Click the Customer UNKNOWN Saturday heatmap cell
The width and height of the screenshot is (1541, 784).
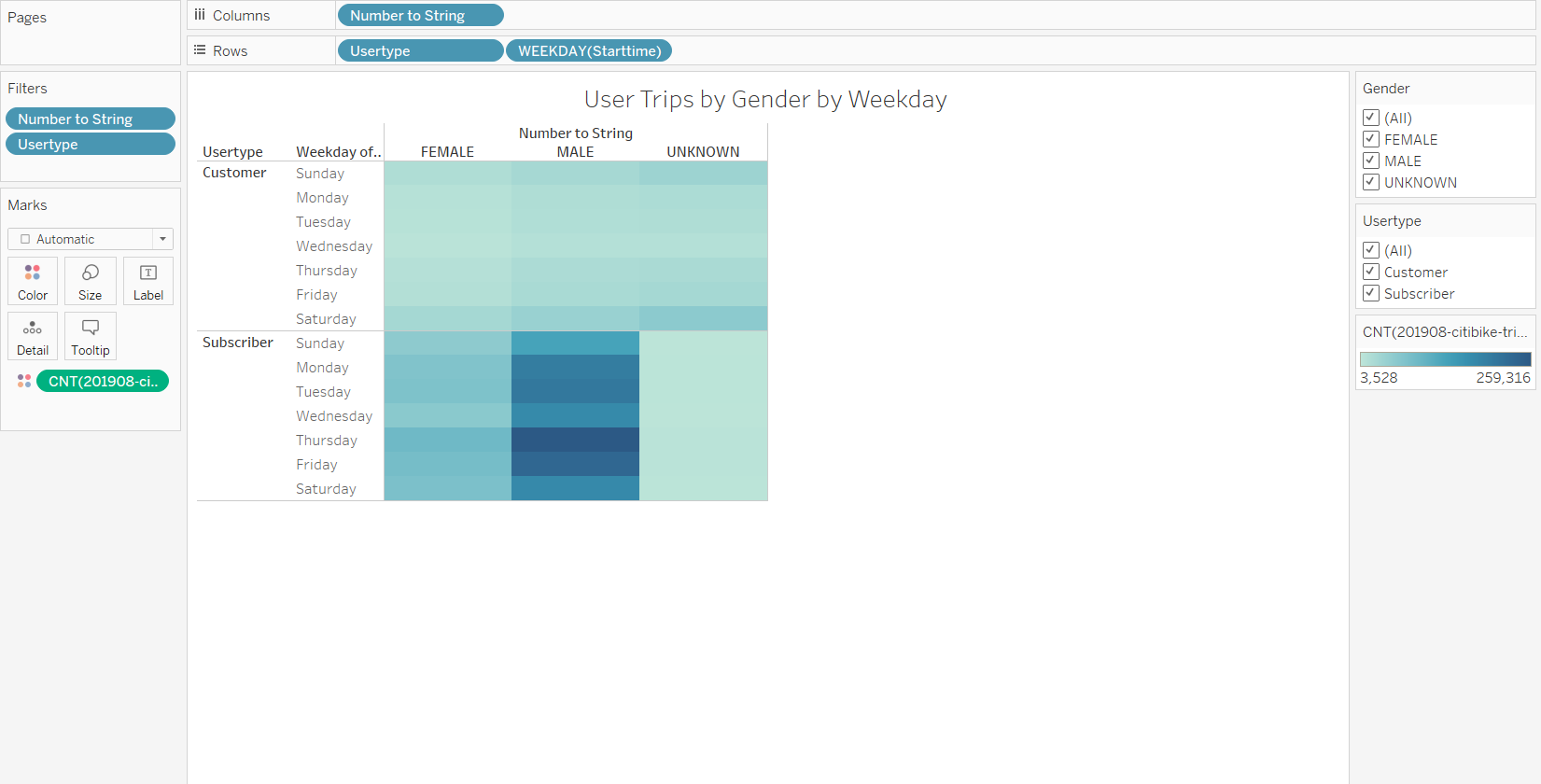(x=703, y=318)
